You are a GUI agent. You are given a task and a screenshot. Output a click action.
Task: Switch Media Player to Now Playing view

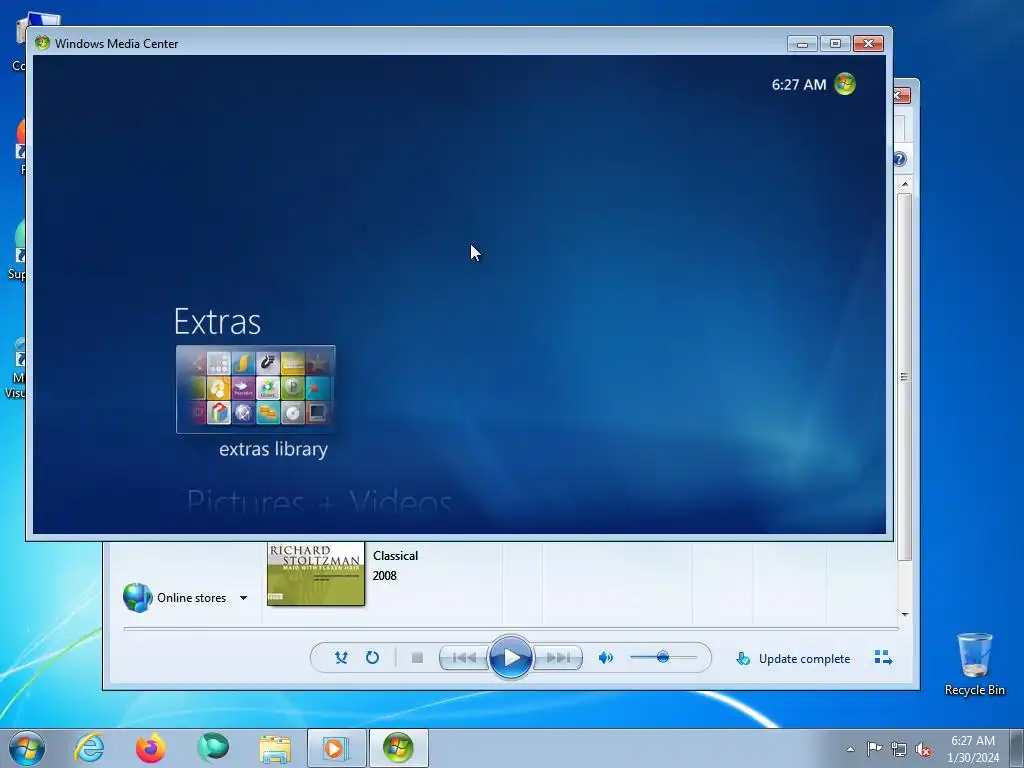(x=883, y=658)
